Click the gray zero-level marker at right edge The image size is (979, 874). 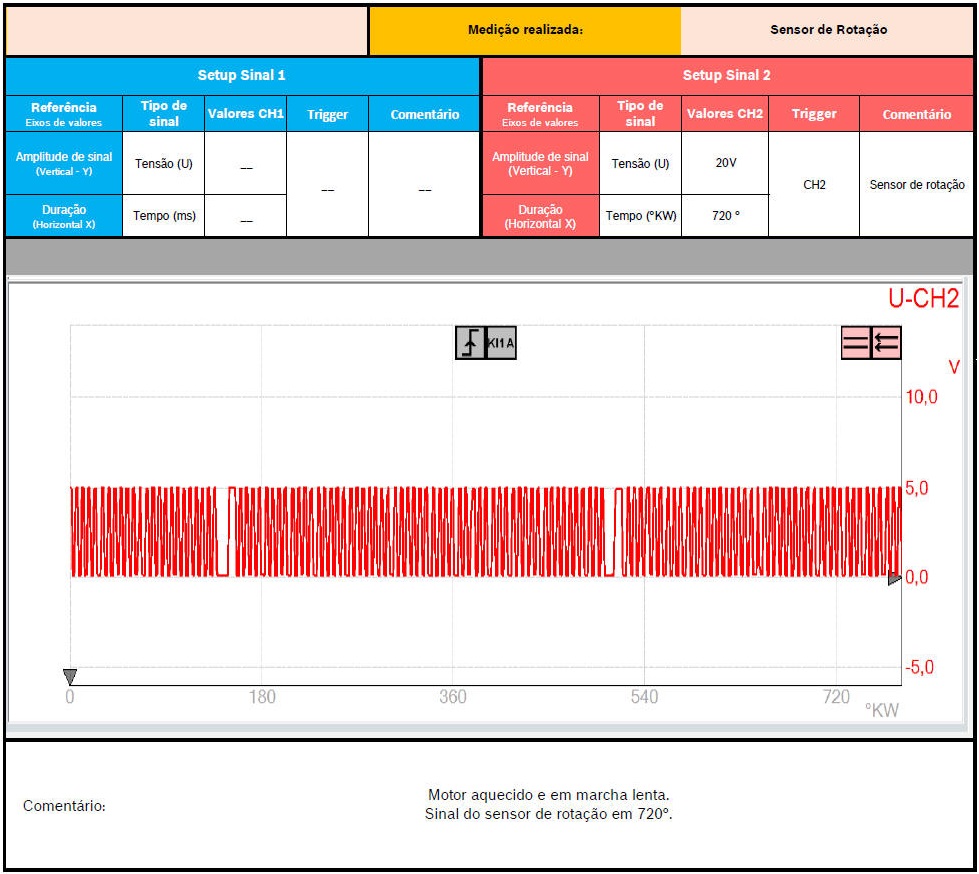tap(894, 579)
